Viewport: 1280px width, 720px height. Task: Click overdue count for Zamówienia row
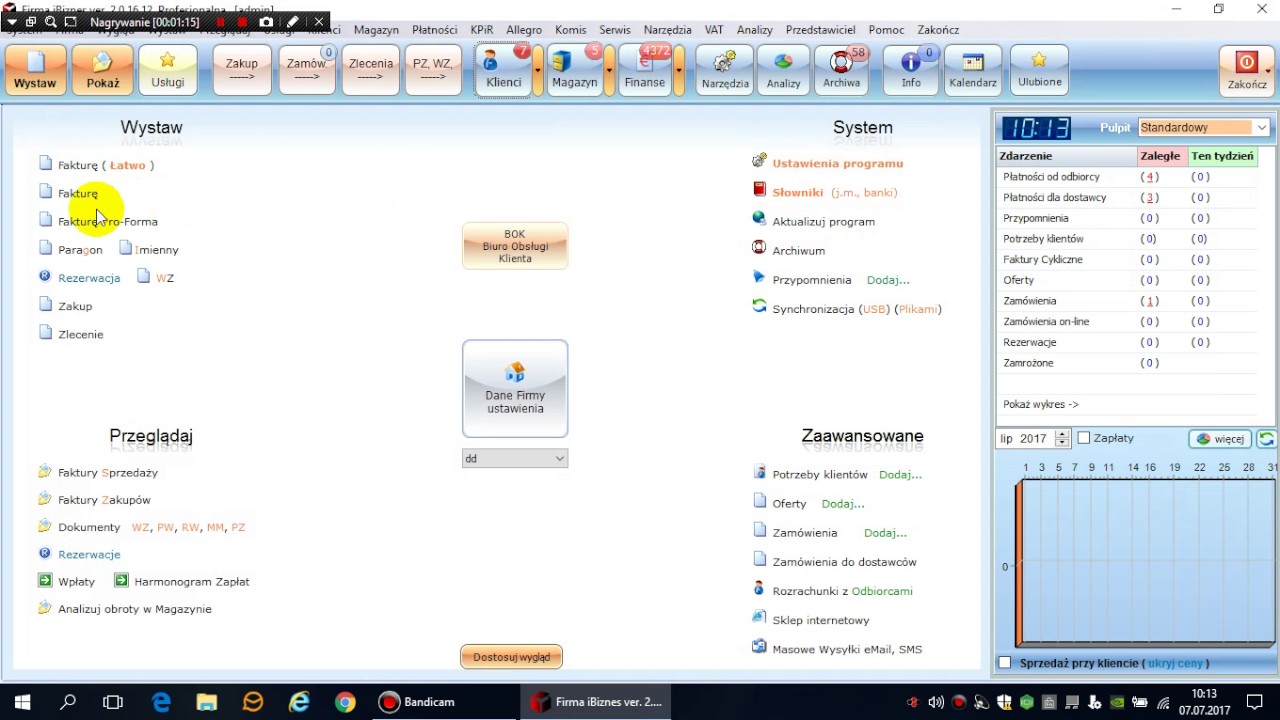[1149, 301]
